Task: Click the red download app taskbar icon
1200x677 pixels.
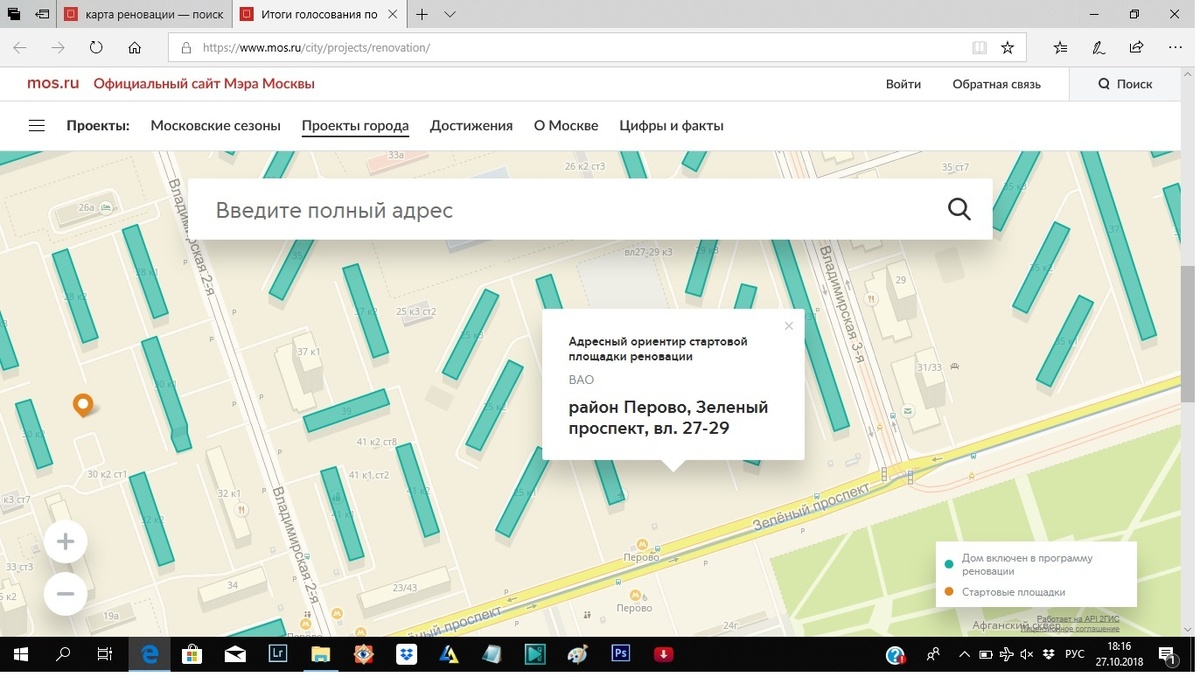Action: [x=663, y=654]
